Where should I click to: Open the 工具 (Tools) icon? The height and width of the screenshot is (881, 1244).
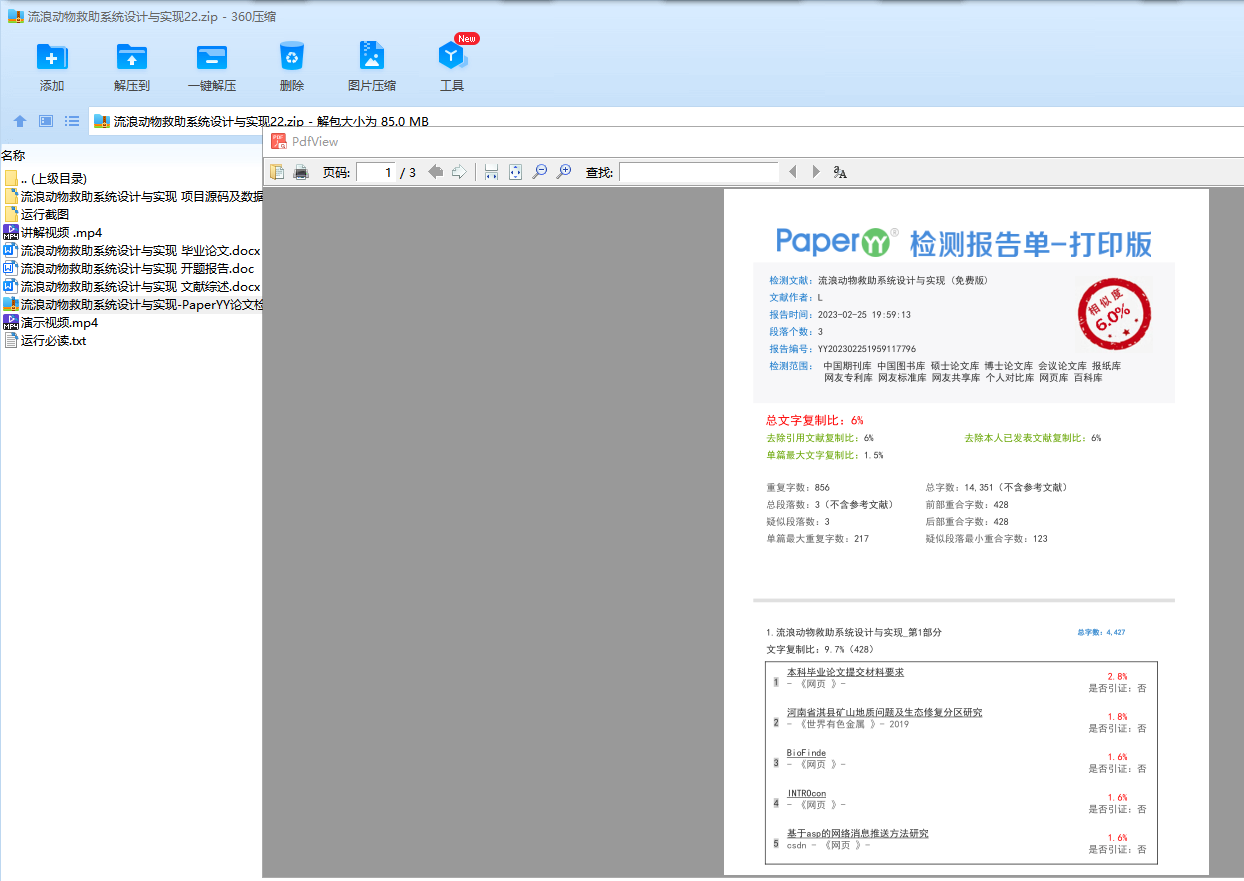452,57
